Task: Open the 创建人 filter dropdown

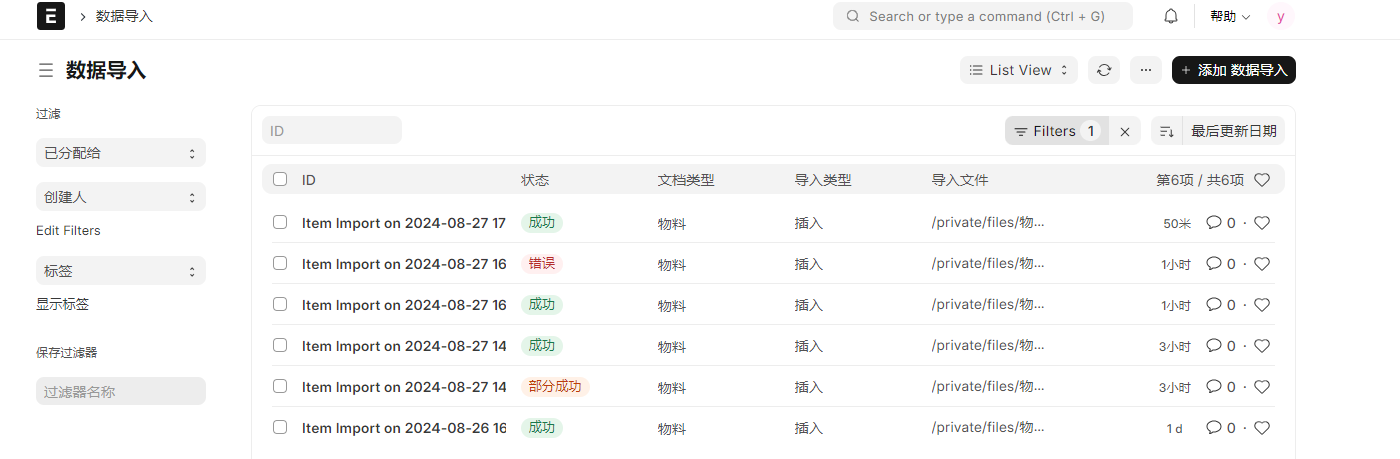Action: (x=120, y=197)
